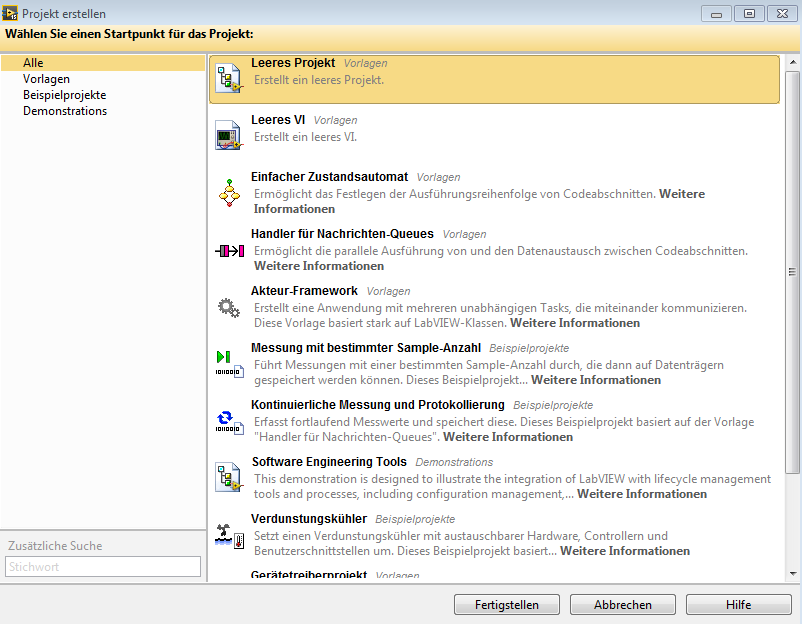This screenshot has height=624, width=802.
Task: Click the scrollbar down arrow
Action: point(793,574)
